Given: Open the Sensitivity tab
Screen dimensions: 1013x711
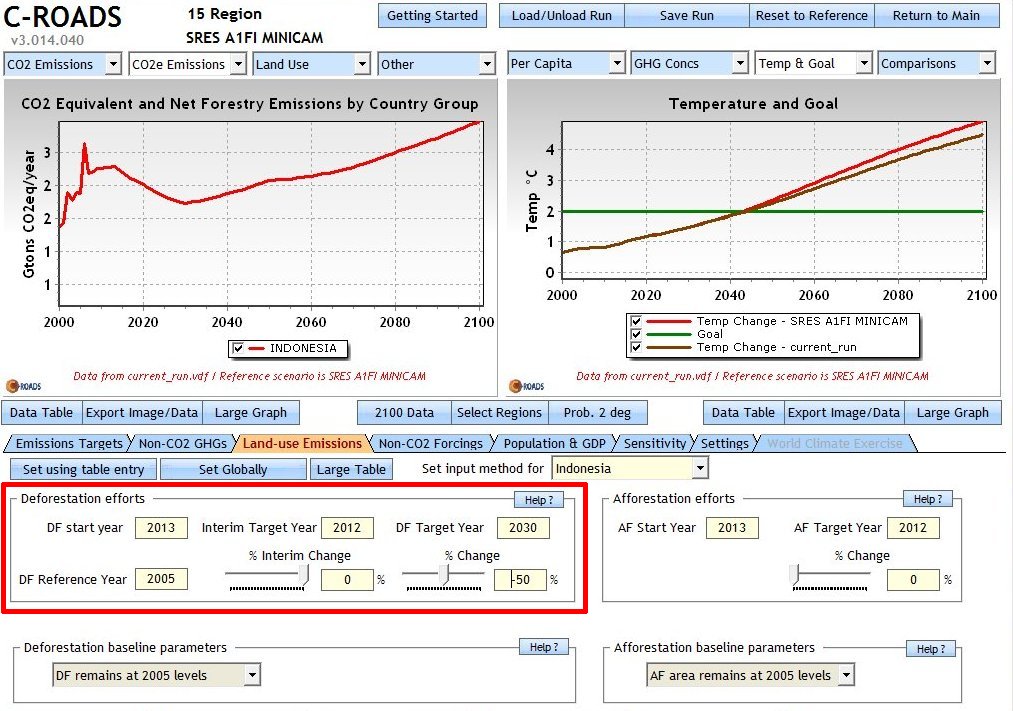Looking at the screenshot, I should [x=654, y=444].
